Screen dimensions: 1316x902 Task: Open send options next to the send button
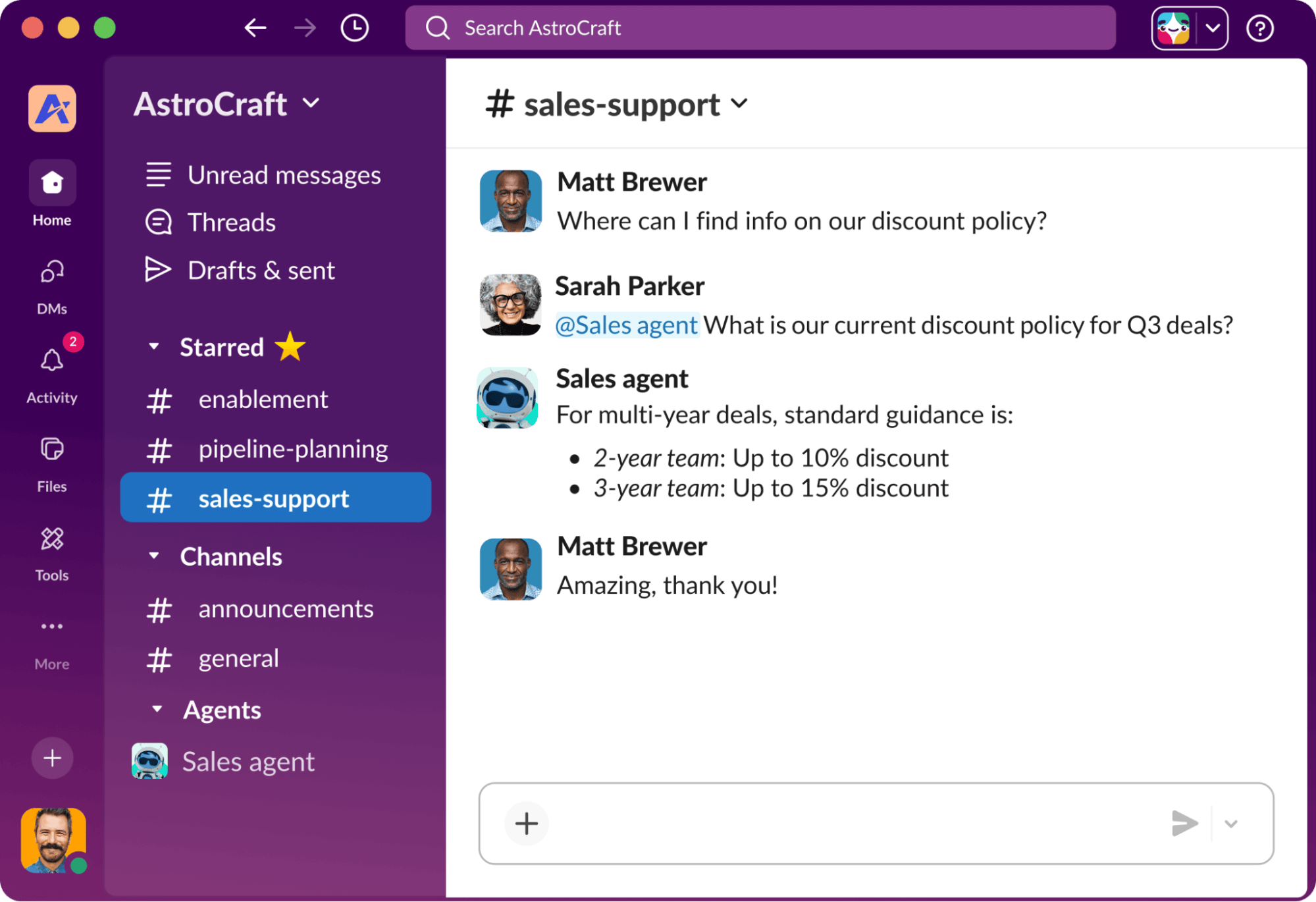(1230, 823)
